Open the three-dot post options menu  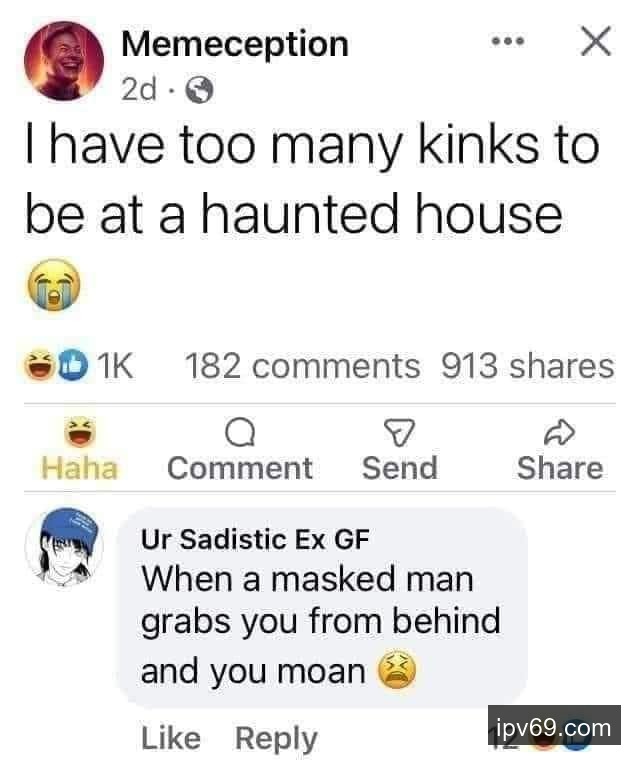pos(508,41)
